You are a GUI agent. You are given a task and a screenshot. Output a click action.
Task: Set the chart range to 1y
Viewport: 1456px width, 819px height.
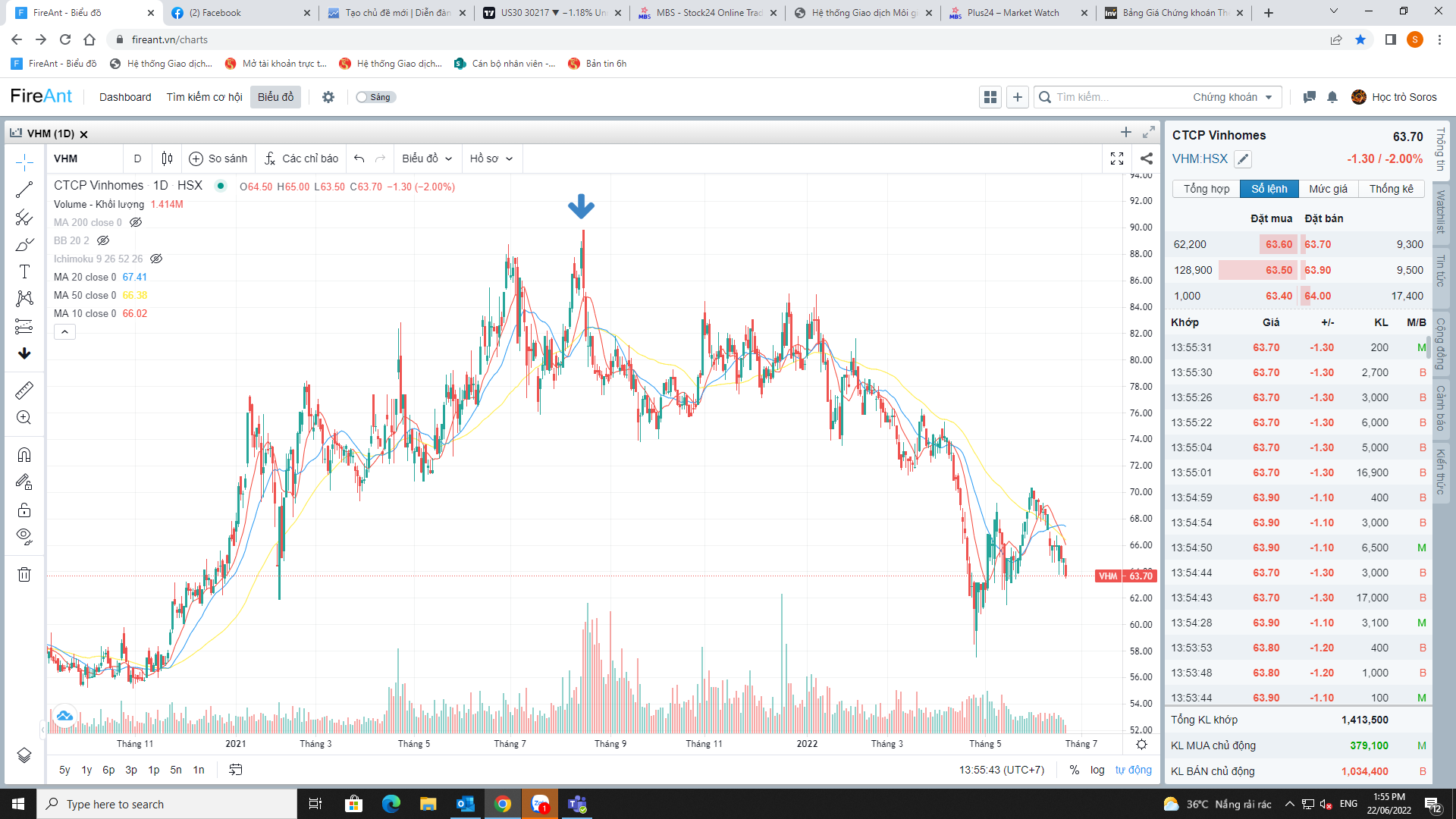[x=86, y=770]
